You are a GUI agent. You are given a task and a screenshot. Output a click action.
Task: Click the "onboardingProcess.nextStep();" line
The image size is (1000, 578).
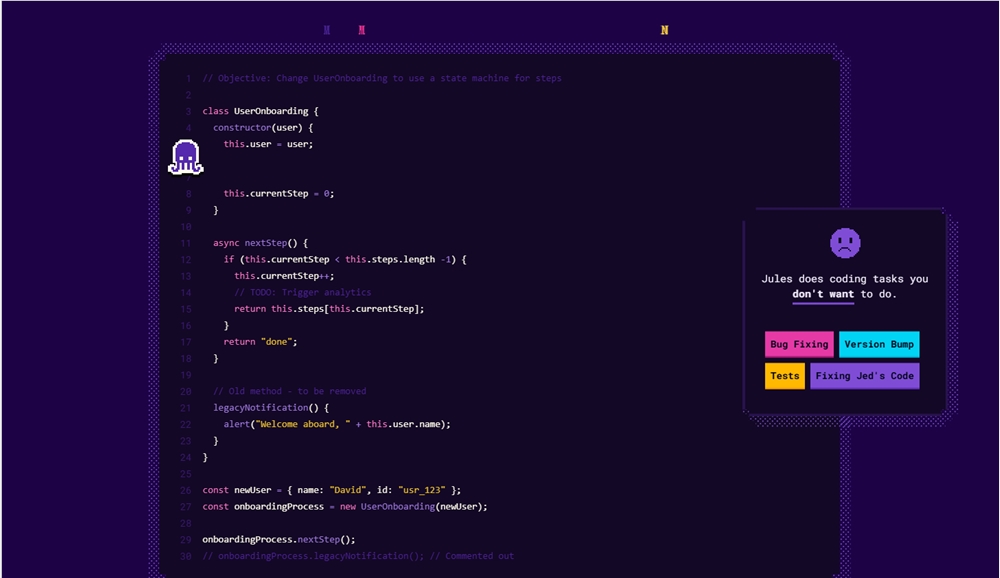279,540
